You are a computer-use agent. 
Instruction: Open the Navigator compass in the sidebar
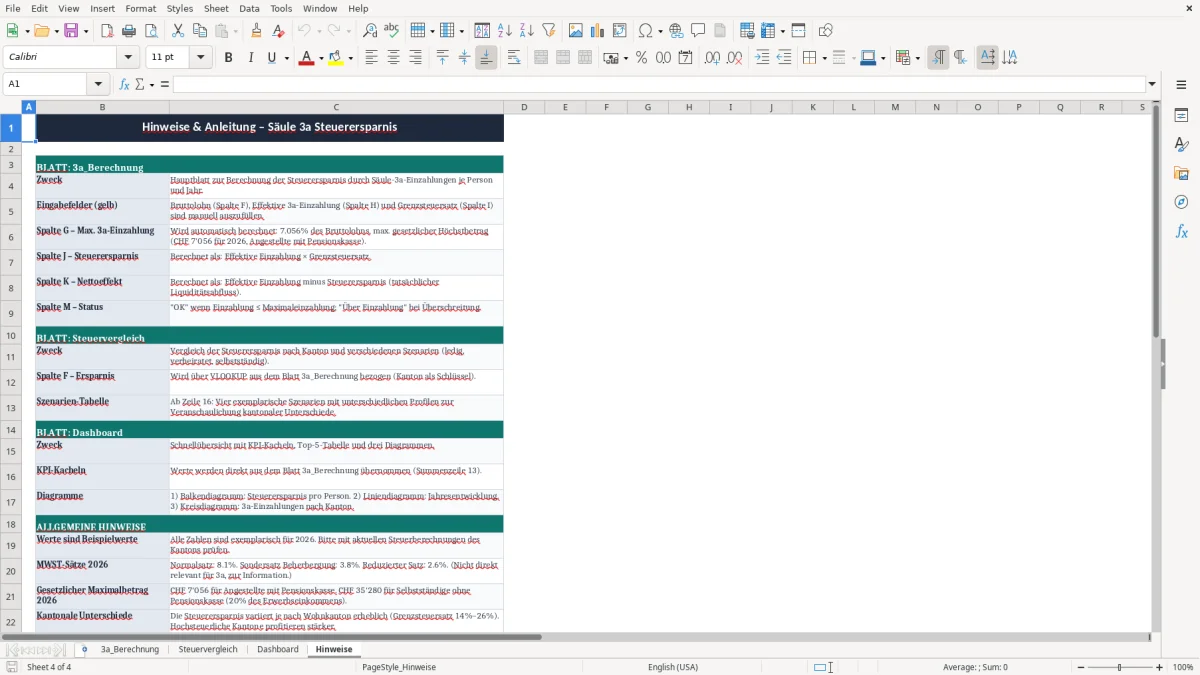[x=1181, y=202]
